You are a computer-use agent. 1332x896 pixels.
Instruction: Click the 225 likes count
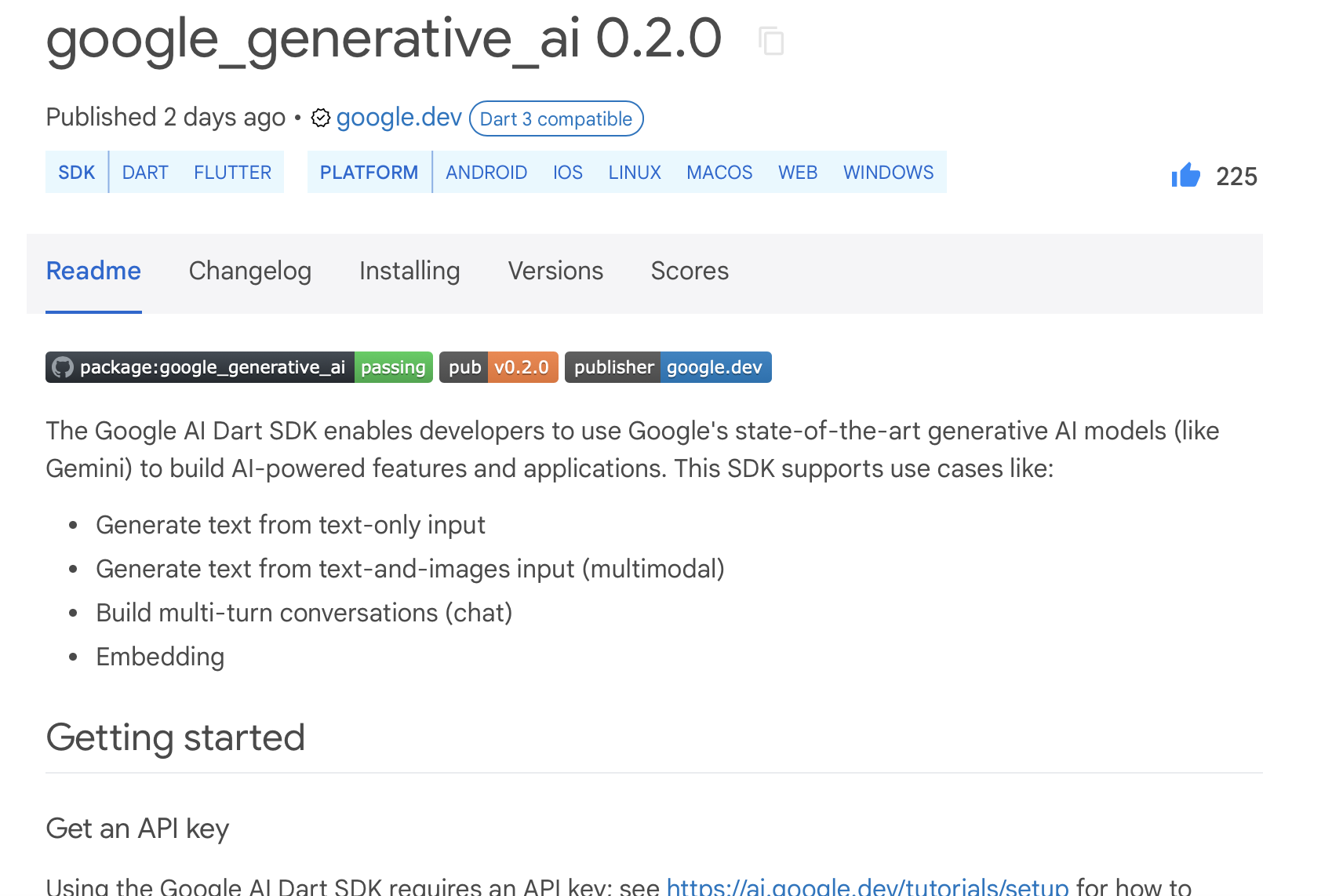click(1236, 177)
